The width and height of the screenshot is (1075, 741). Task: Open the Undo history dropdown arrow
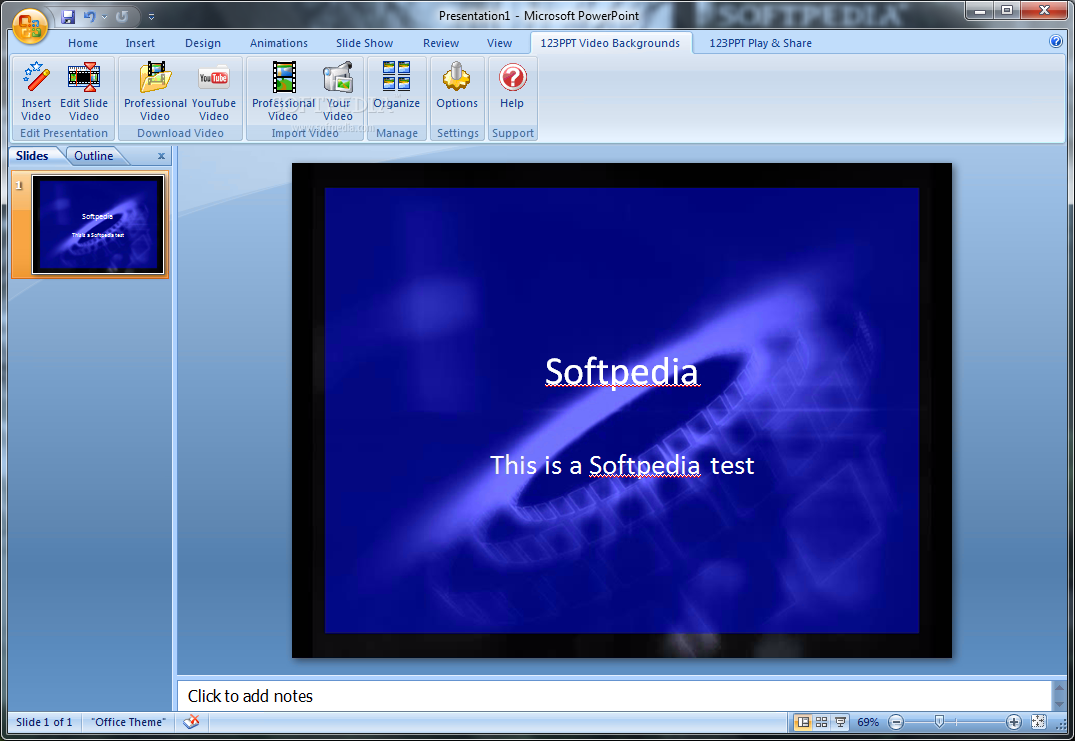pos(104,16)
